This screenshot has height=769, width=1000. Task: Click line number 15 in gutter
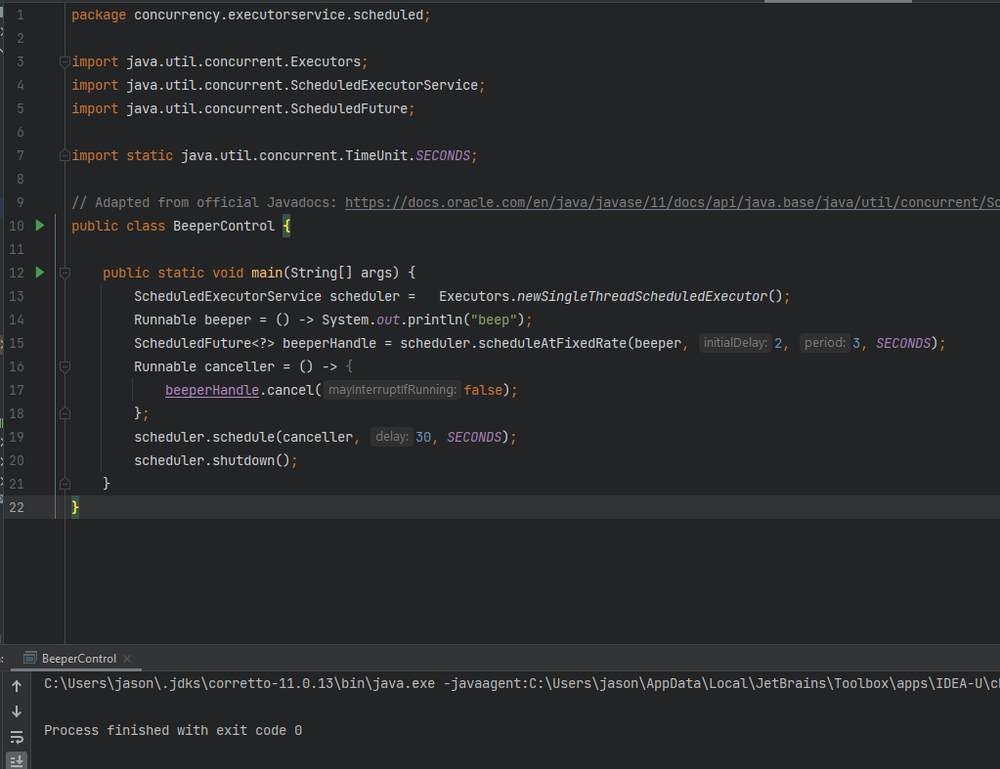click(x=17, y=343)
